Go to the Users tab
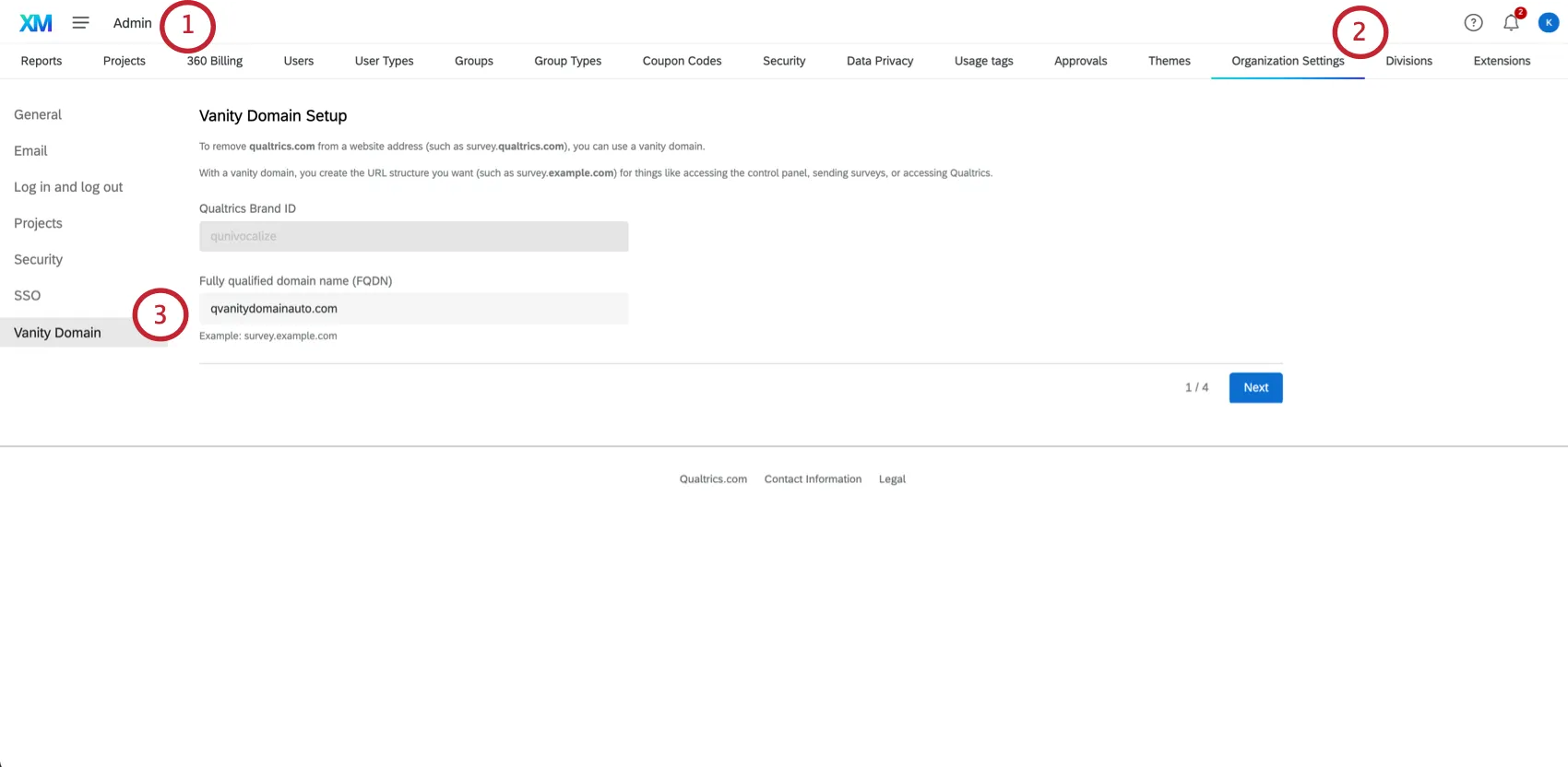 [x=299, y=61]
